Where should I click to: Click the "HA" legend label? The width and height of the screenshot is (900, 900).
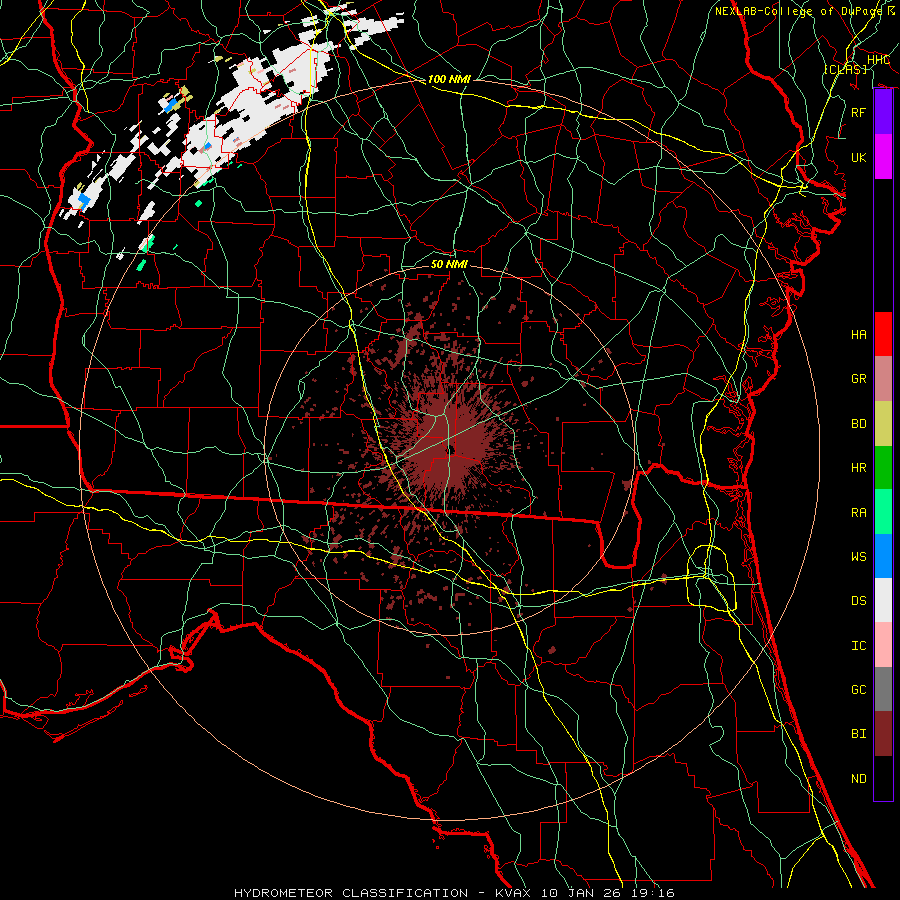(x=859, y=334)
